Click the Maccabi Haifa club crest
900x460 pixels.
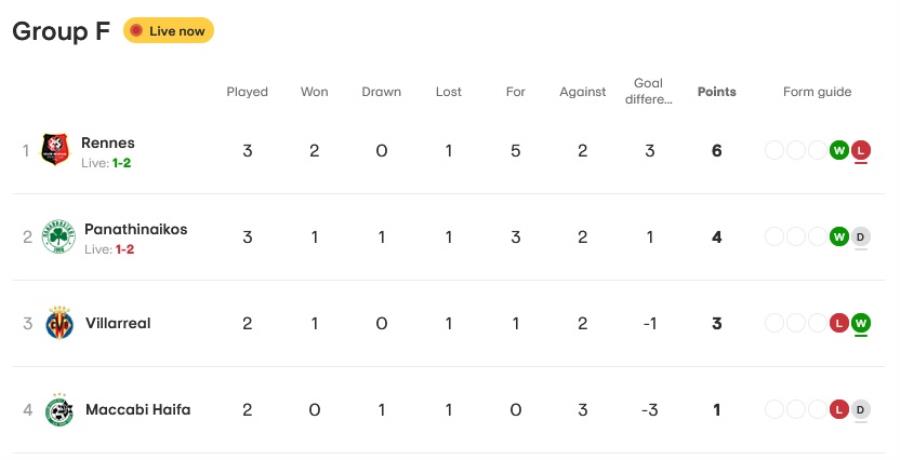pyautogui.click(x=59, y=410)
